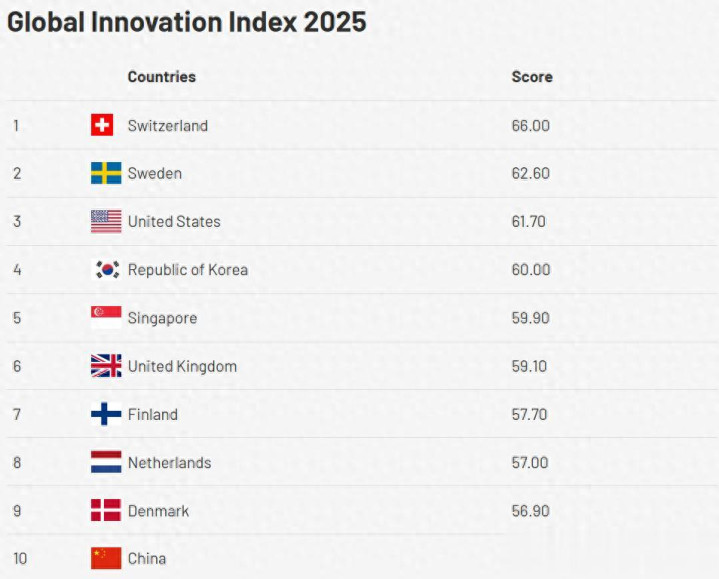Click the Finland flag icon
This screenshot has width=719, height=579.
(106, 414)
